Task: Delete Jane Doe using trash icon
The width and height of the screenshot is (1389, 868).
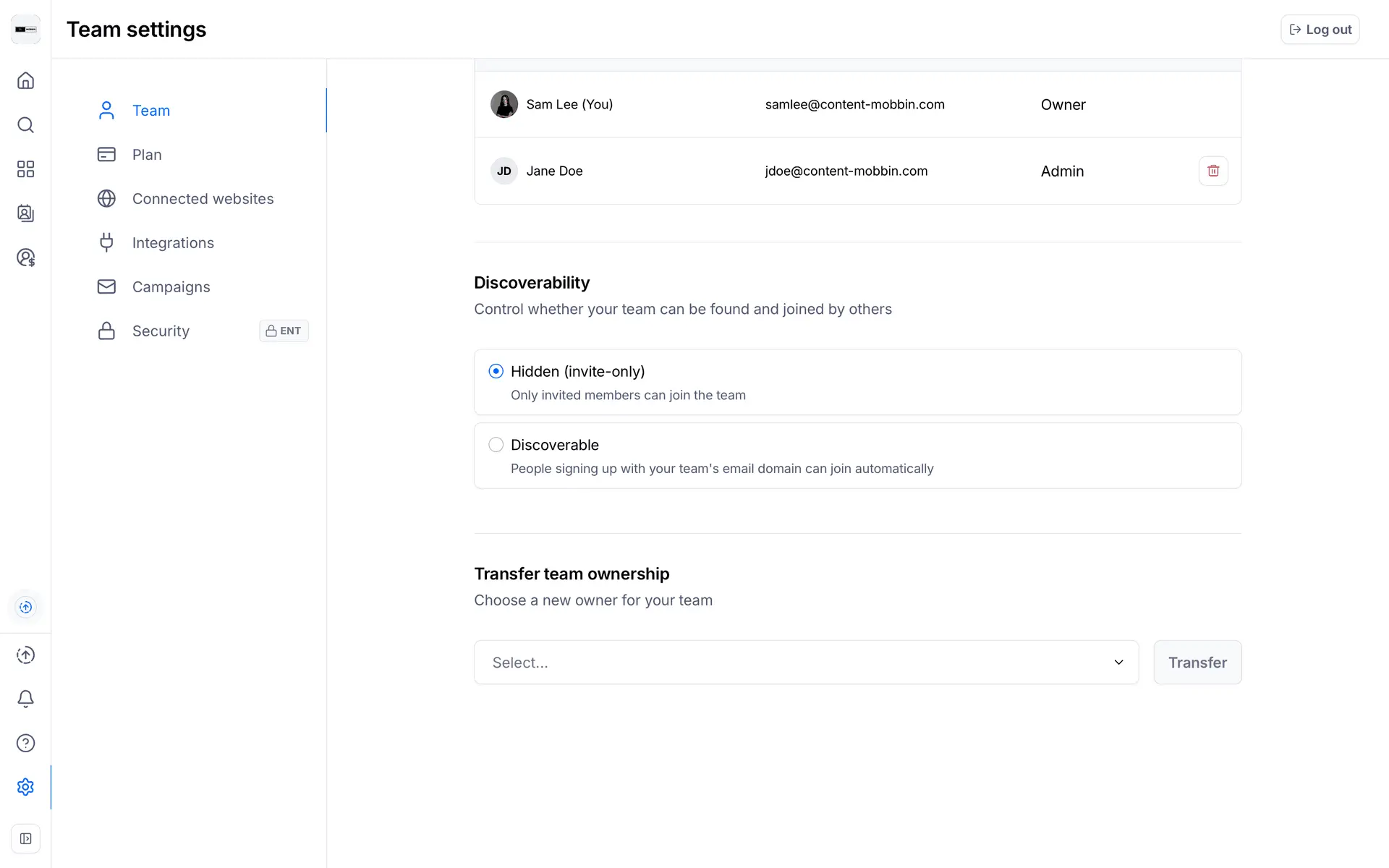Action: coord(1213,171)
